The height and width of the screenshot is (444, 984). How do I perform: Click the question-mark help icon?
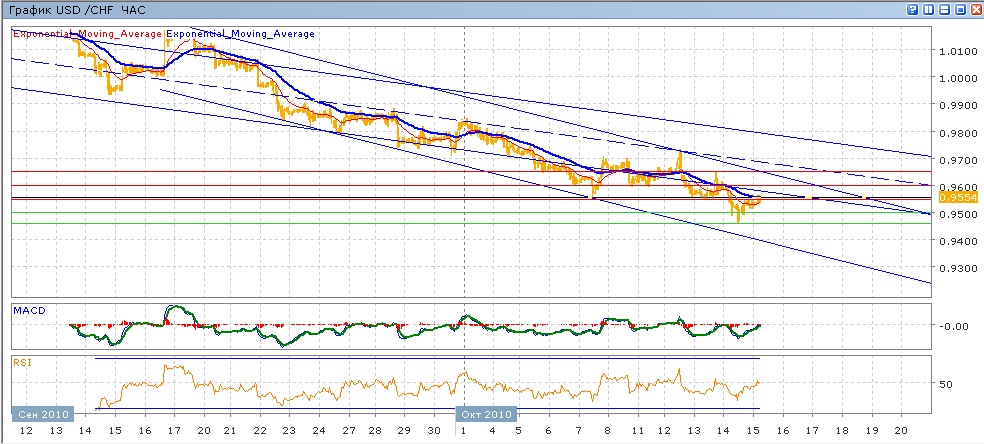click(x=913, y=9)
